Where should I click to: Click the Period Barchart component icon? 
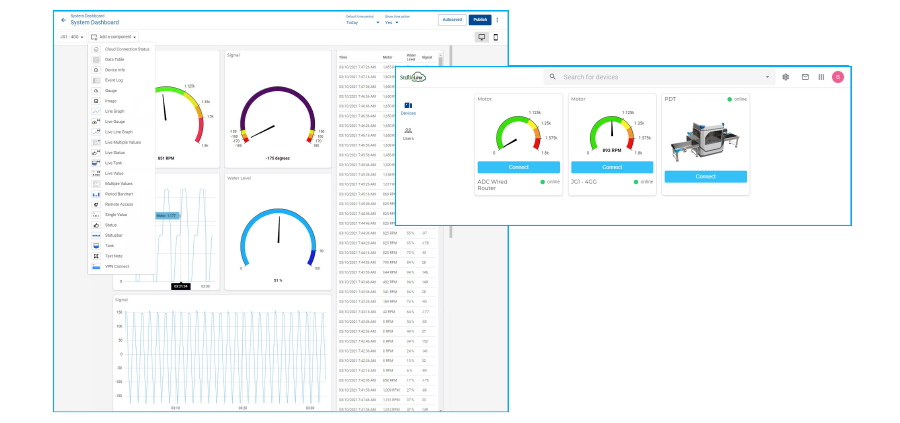pyautogui.click(x=96, y=194)
